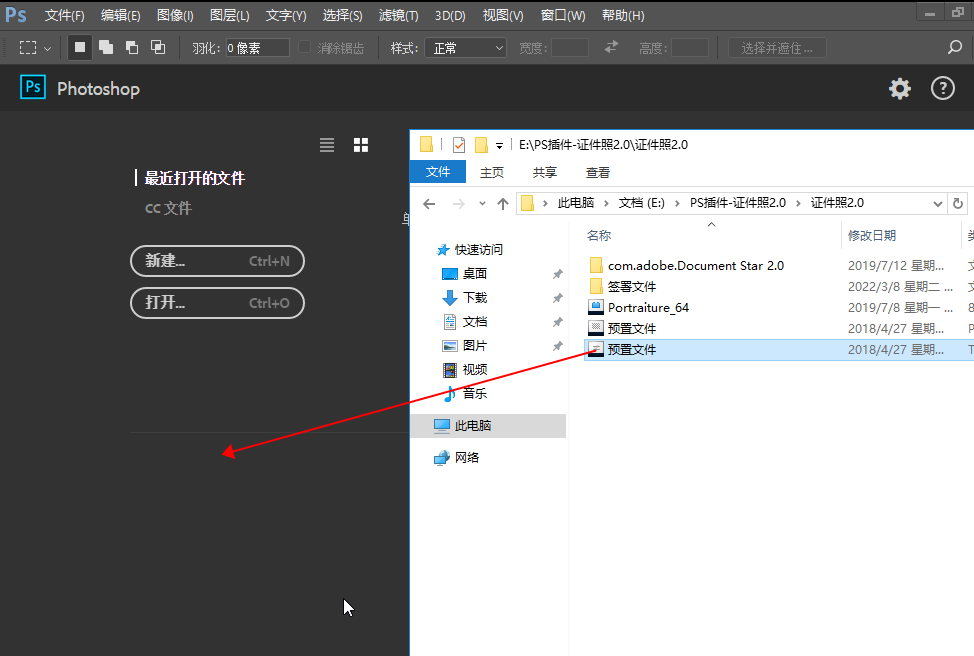Viewport: 974px width, 656px height.
Task: Open the 图像(I) menu
Action: point(175,16)
